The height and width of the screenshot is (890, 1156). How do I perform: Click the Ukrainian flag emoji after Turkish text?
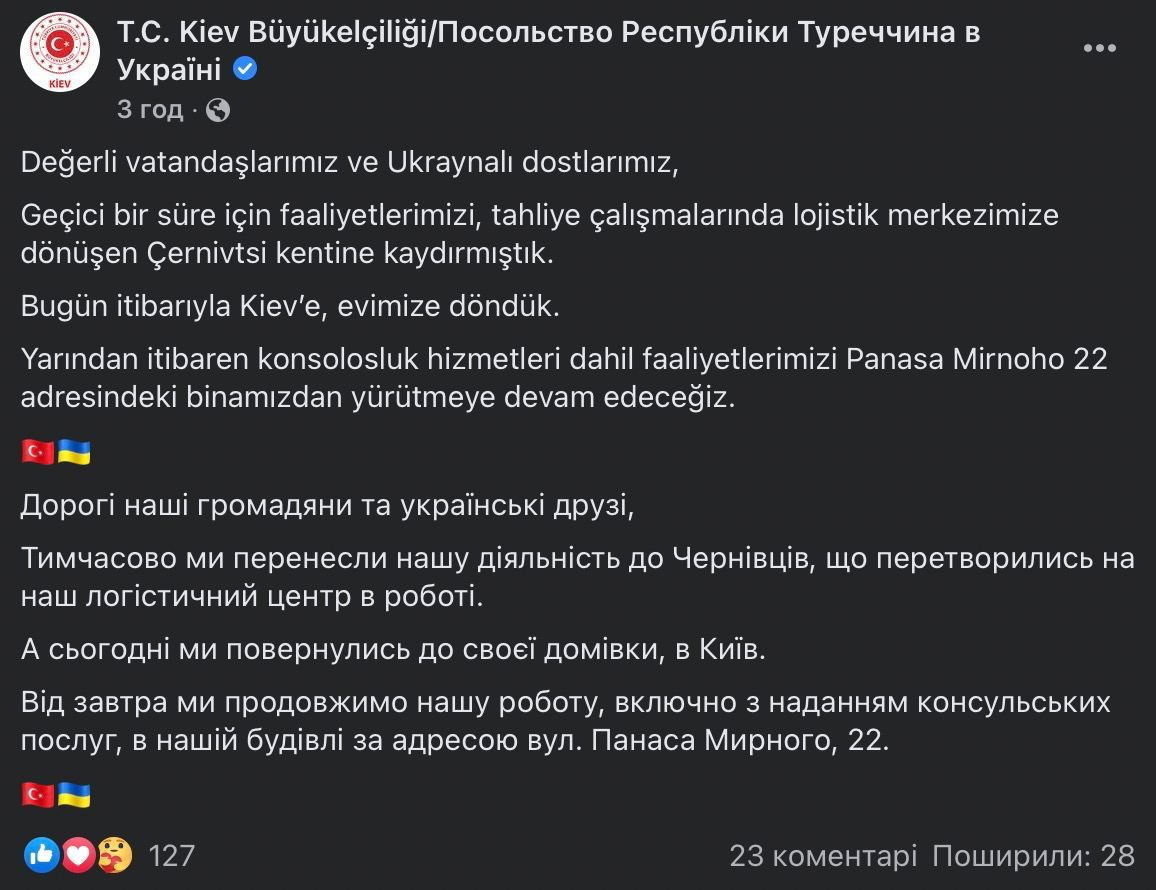coord(74,451)
